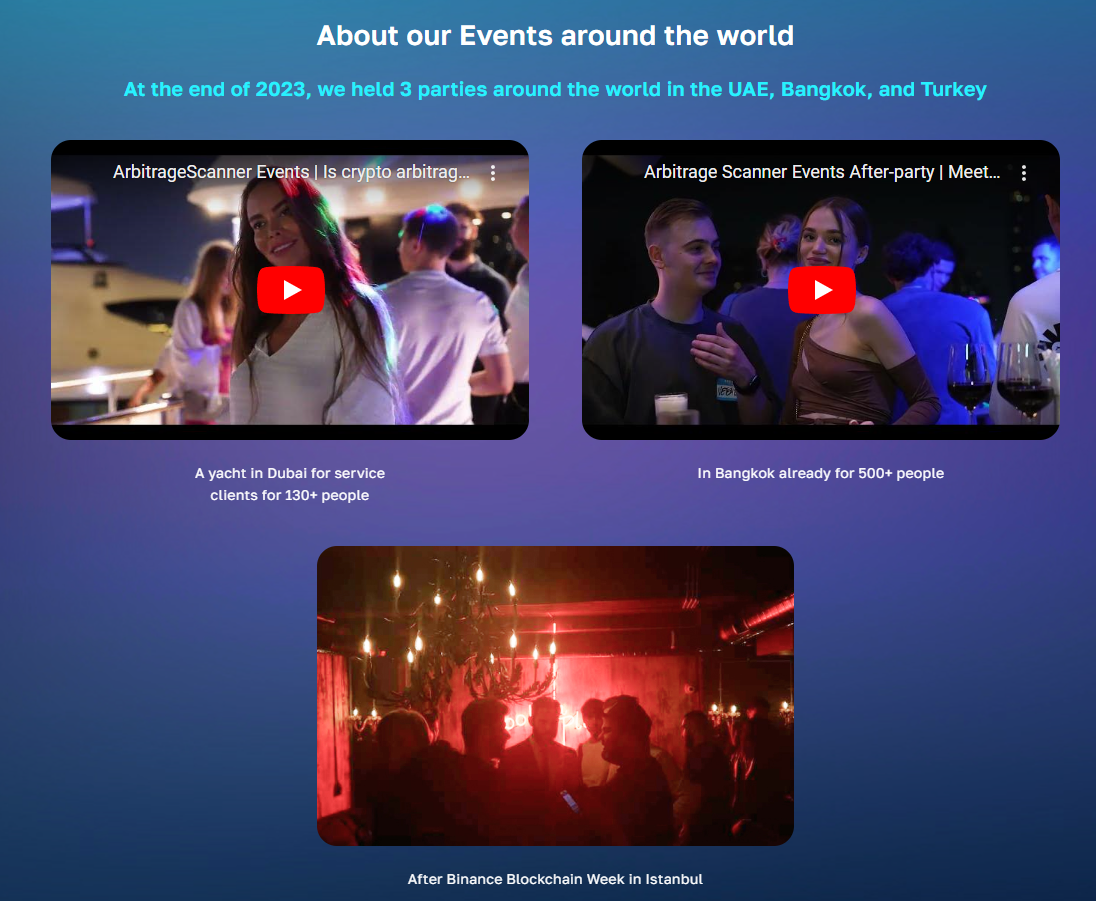
Task: Click the 'At the end of 2023' subheading
Action: [x=555, y=89]
